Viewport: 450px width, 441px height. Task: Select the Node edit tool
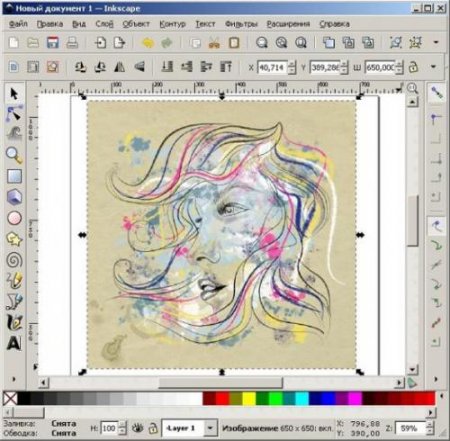coord(14,114)
